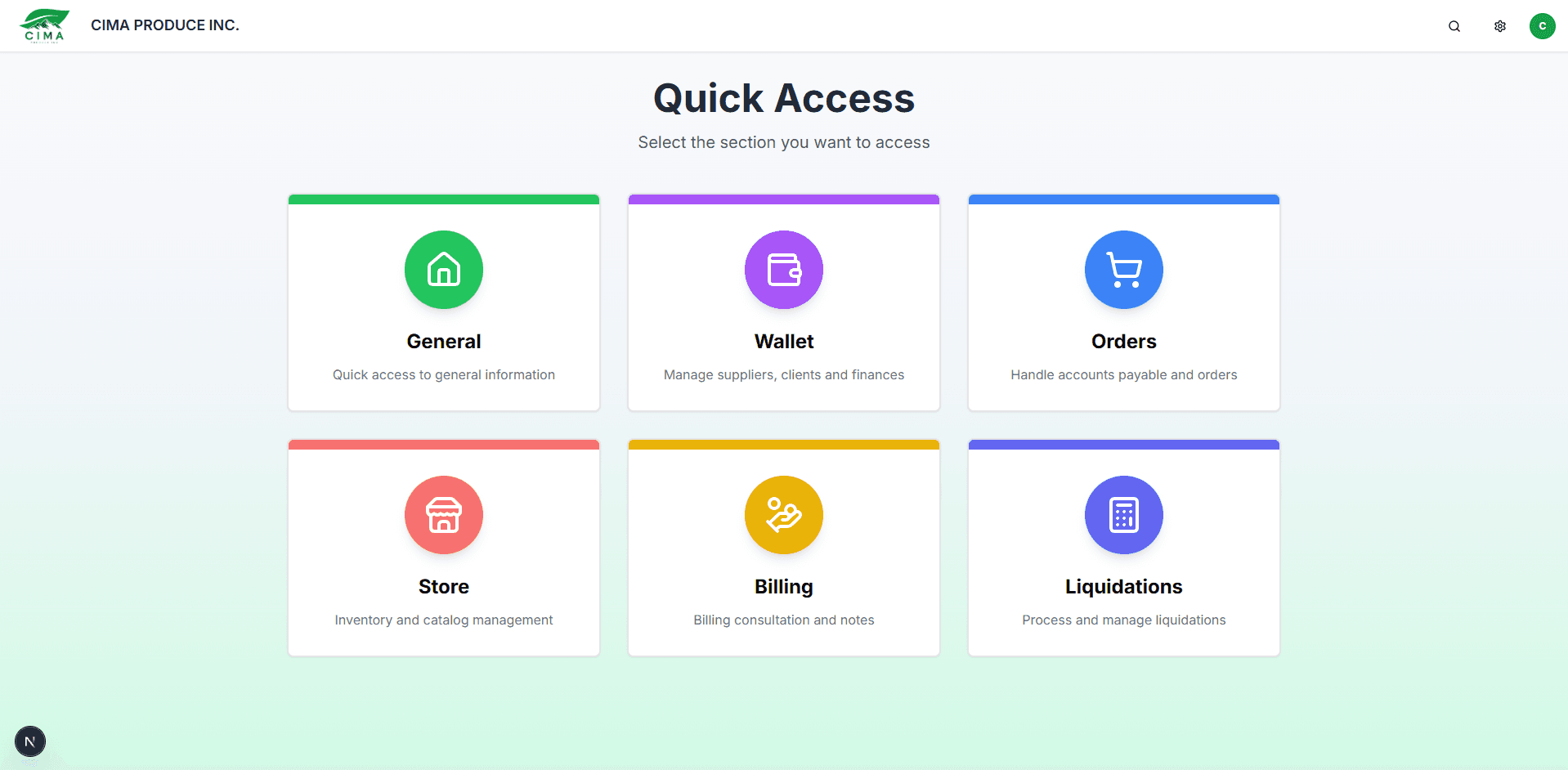Click 'Billing consultation and notes' description
Viewport: 1568px width, 770px height.
(783, 620)
